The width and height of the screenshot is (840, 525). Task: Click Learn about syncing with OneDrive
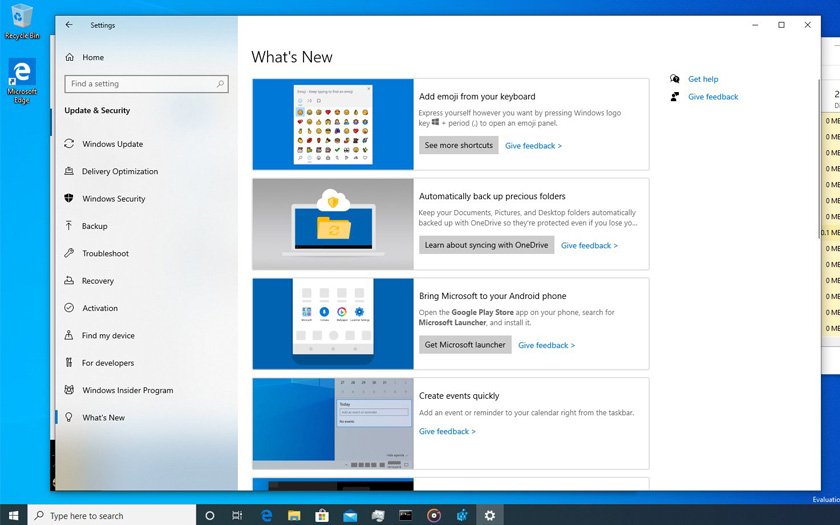[x=486, y=245]
